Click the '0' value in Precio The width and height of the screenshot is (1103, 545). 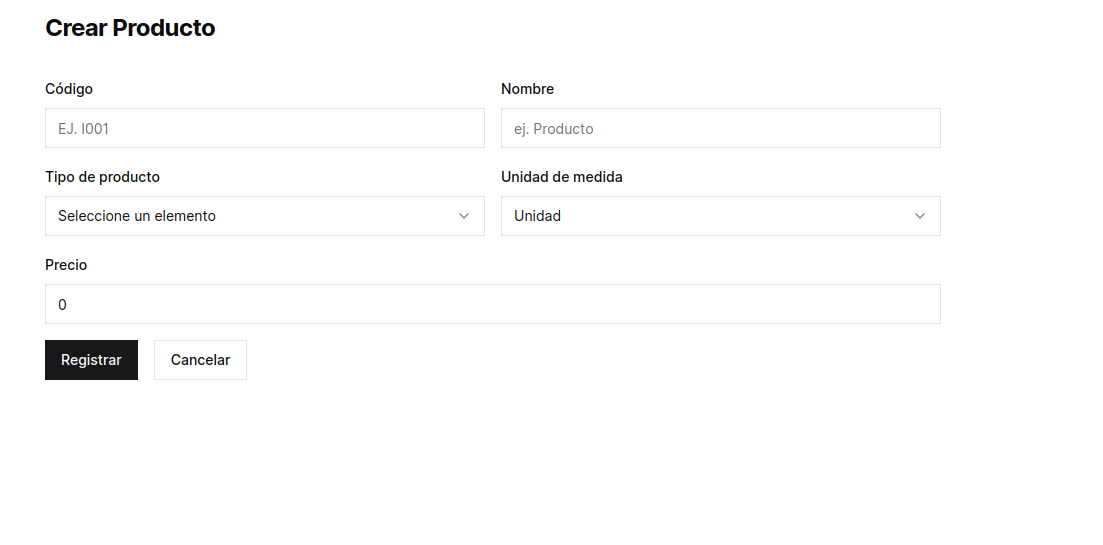pyautogui.click(x=62, y=305)
